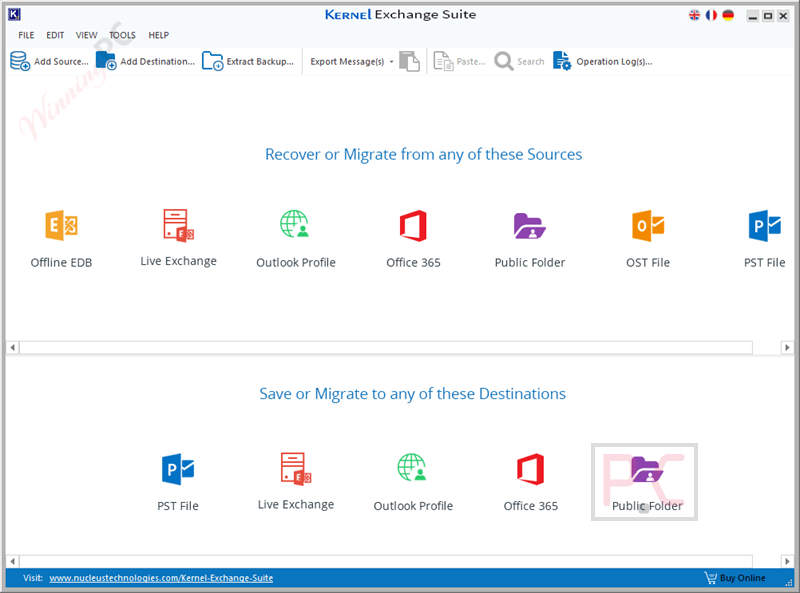Maximize the Kernel Exchange Suite window
Image resolution: width=800 pixels, height=593 pixels.
768,16
